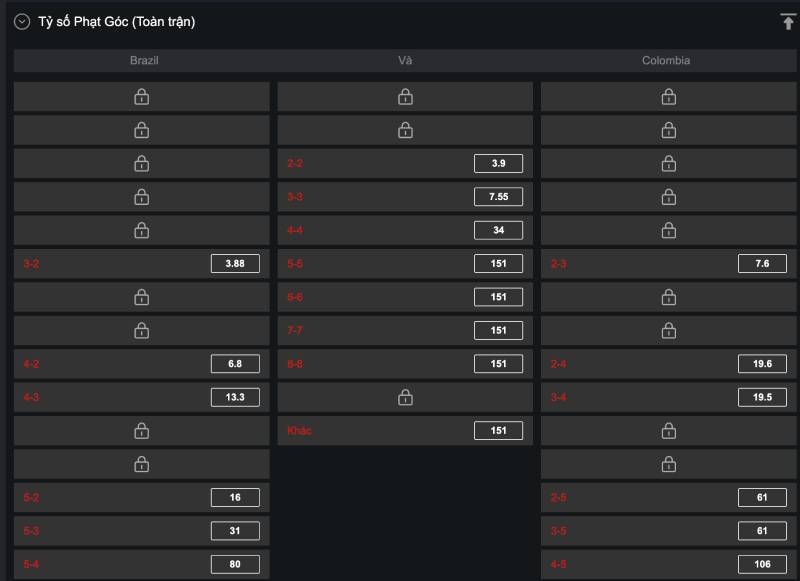This screenshot has height=581, width=800.
Task: Click the move-to-top arrow icon
Action: coord(788,22)
